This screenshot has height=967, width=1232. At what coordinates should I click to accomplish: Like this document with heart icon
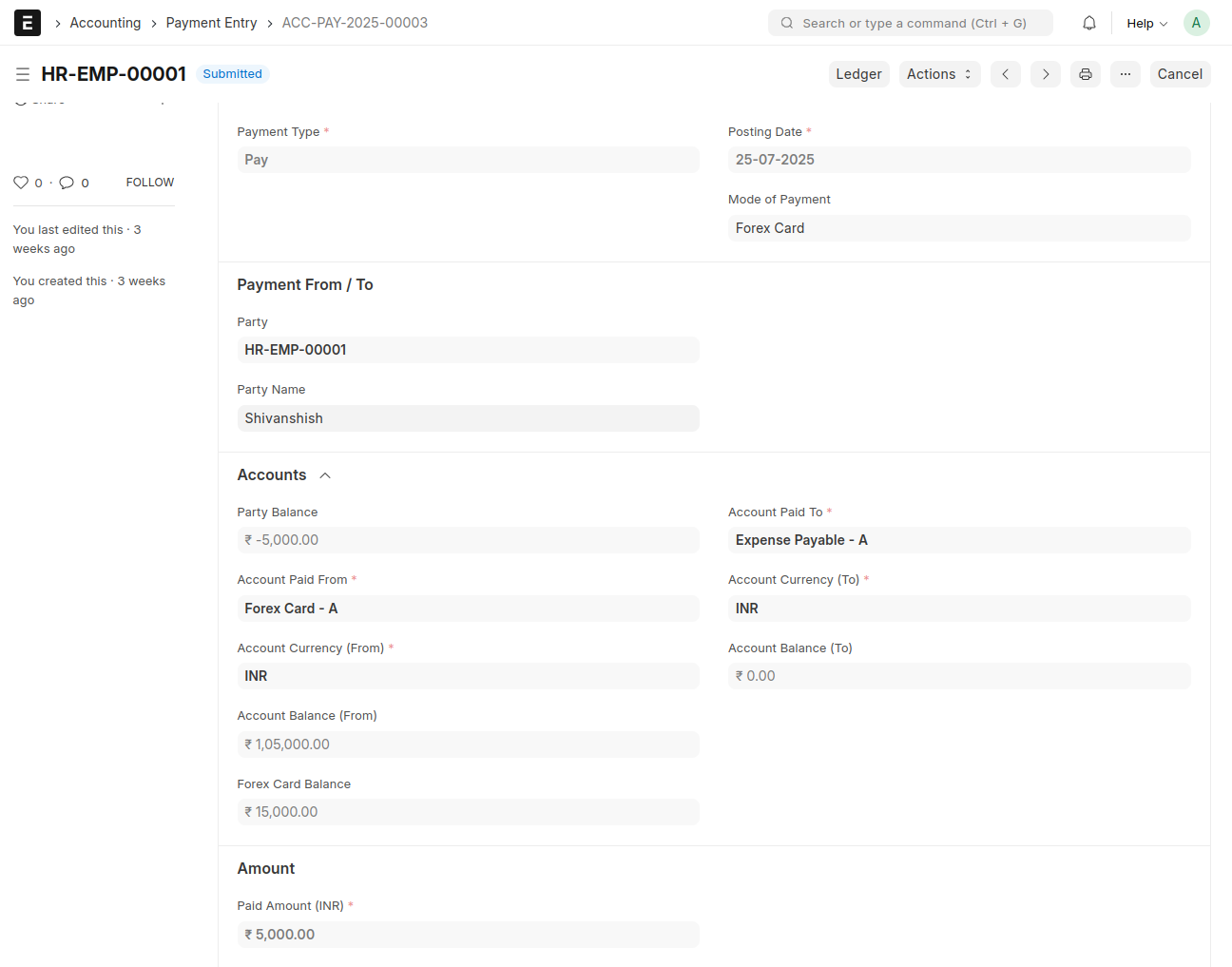[x=21, y=183]
